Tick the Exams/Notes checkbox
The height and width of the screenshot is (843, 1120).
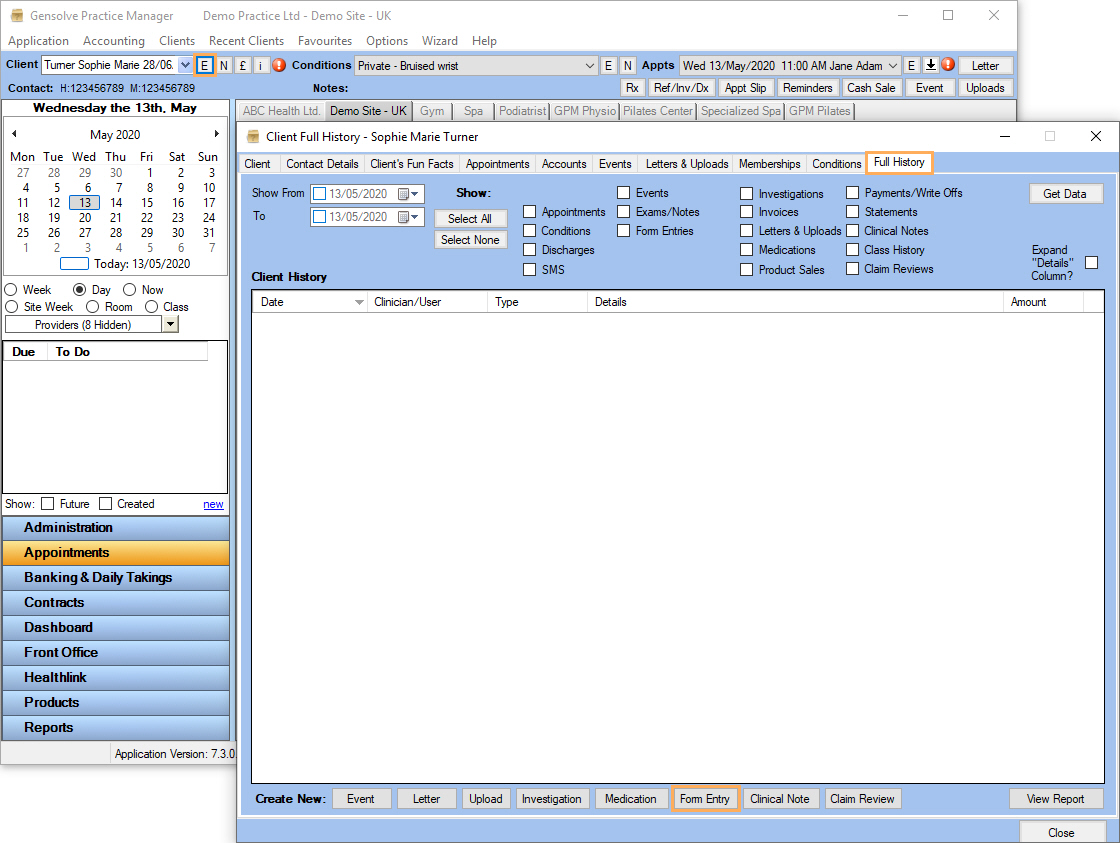(x=624, y=211)
